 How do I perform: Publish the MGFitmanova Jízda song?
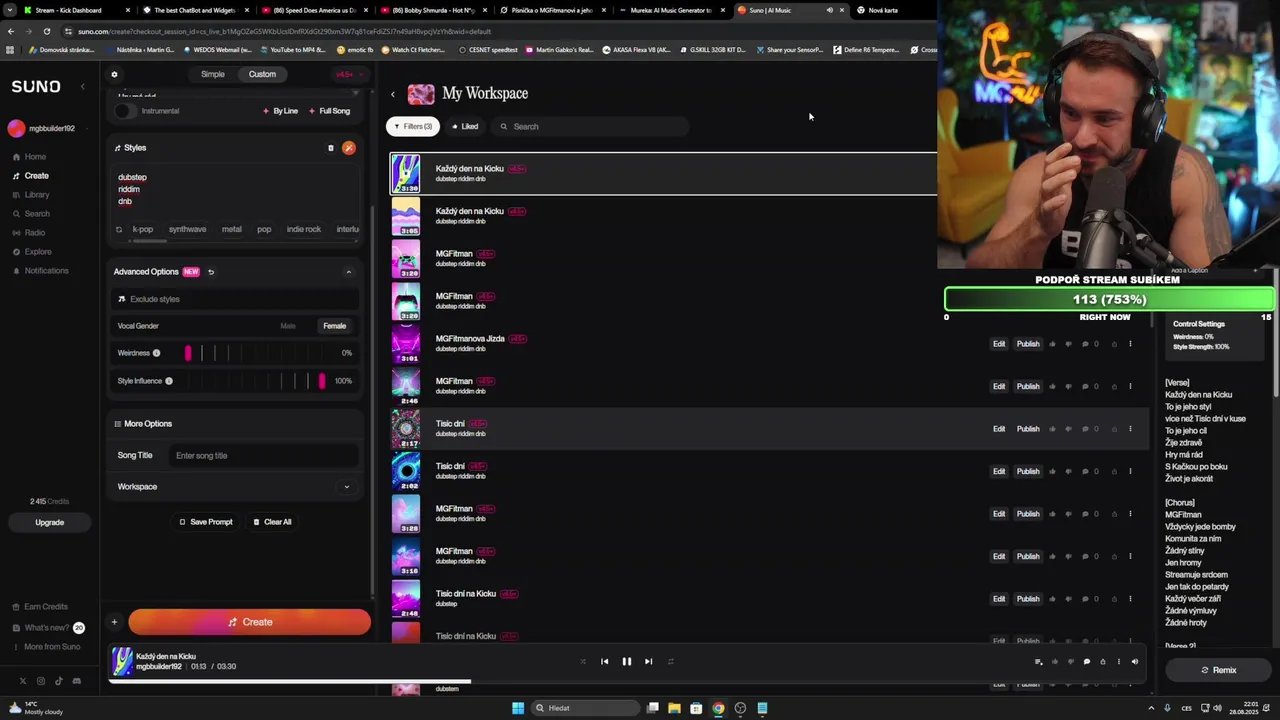(1028, 344)
